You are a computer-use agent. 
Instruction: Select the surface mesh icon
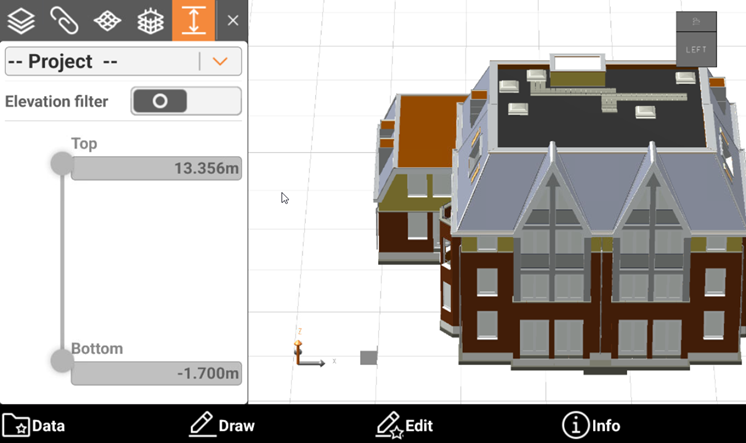click(x=108, y=20)
